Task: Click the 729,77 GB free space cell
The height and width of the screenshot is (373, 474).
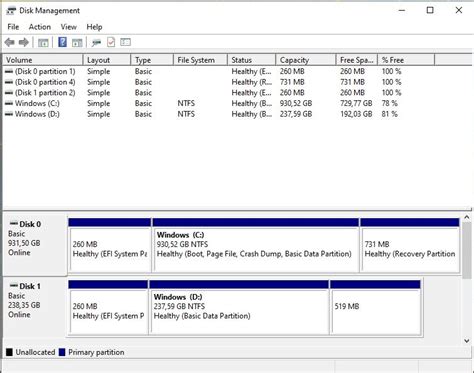Action: tap(356, 103)
